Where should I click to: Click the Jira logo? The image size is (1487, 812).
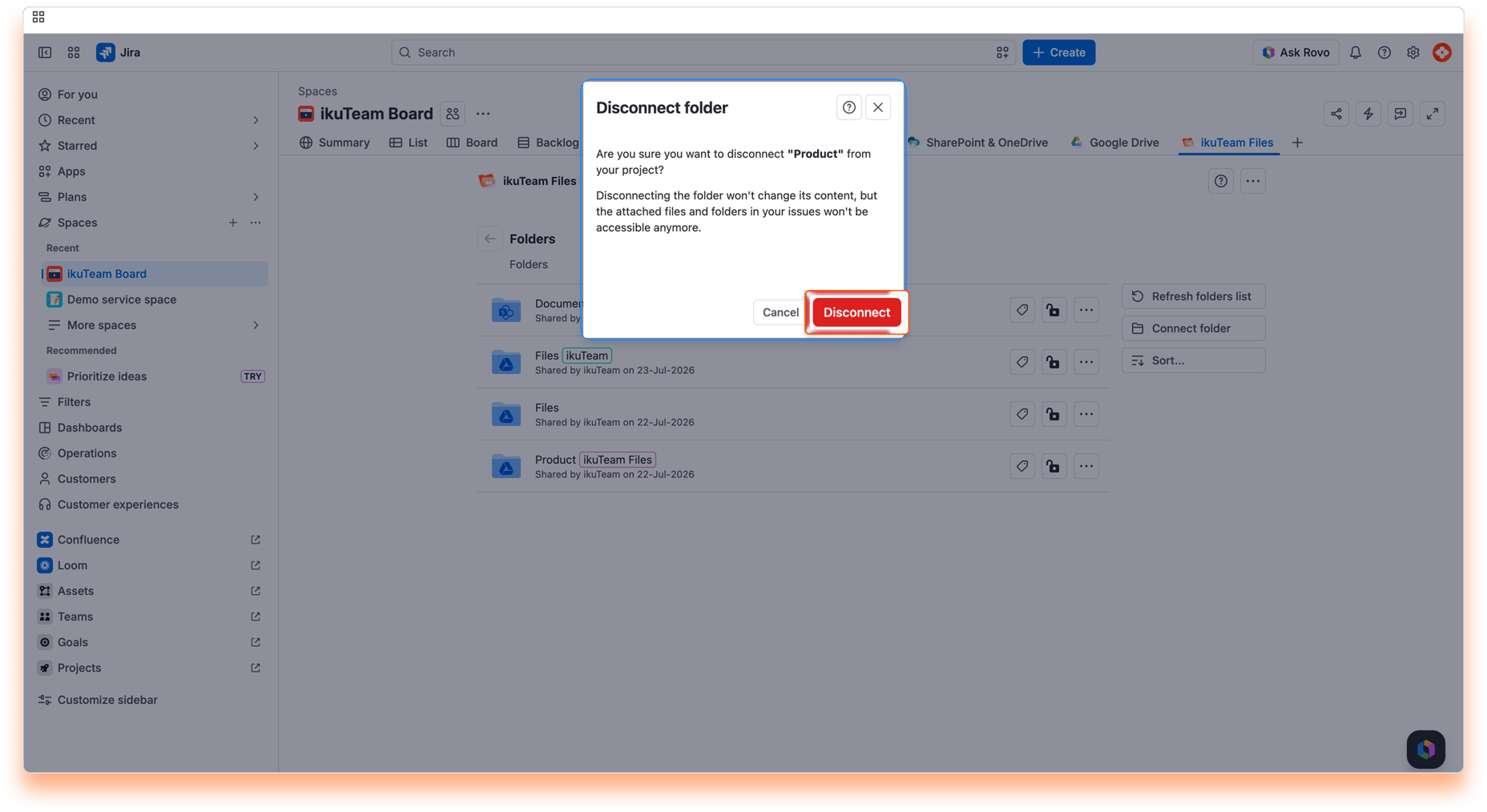tap(119, 52)
